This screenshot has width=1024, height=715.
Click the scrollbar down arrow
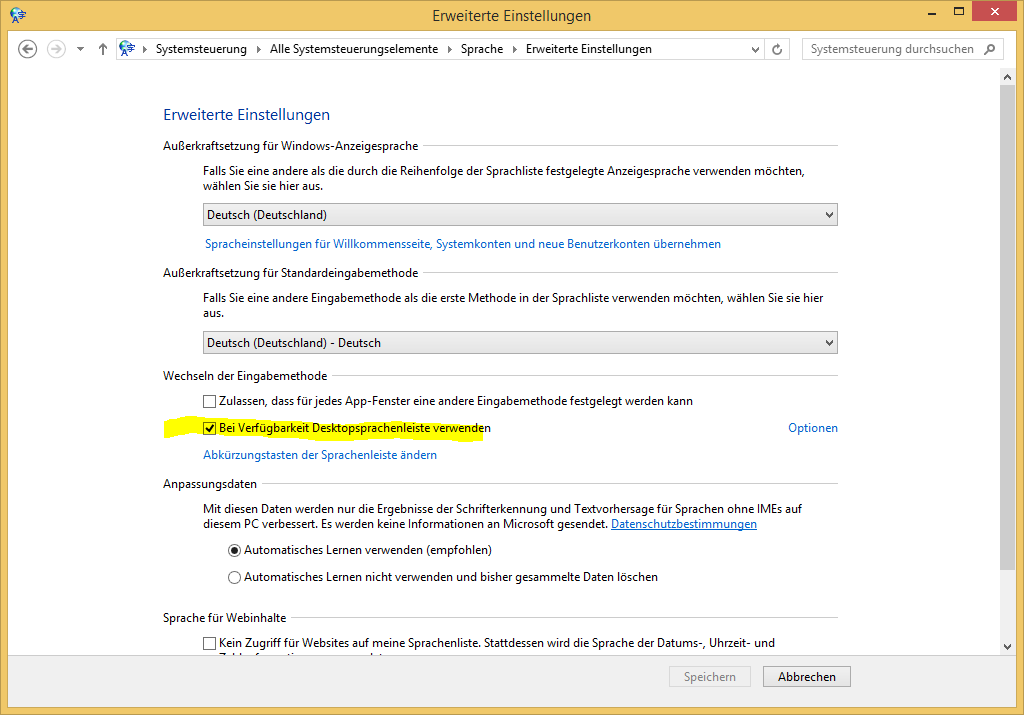pyautogui.click(x=1007, y=646)
